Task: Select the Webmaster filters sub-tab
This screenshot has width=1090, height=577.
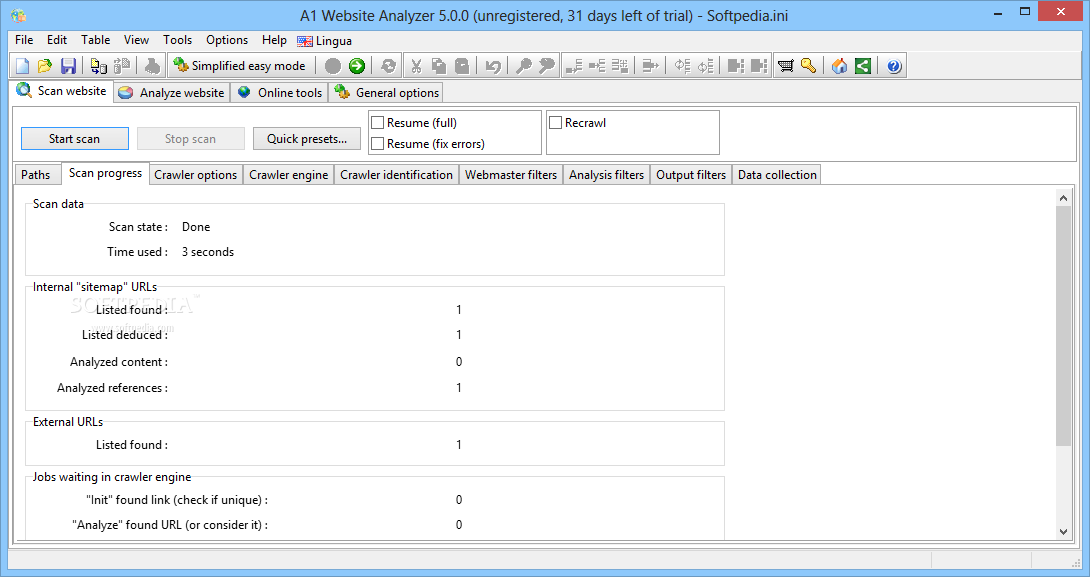Action: click(511, 174)
